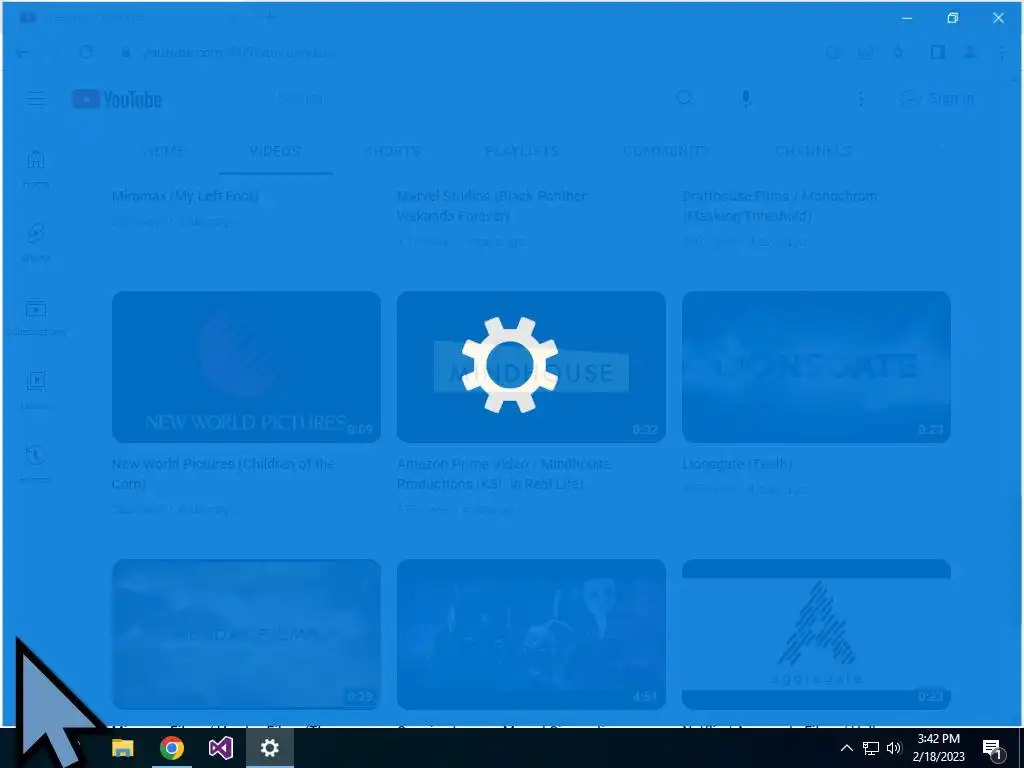Open Library in YouTube left sidebar

[x=36, y=390]
